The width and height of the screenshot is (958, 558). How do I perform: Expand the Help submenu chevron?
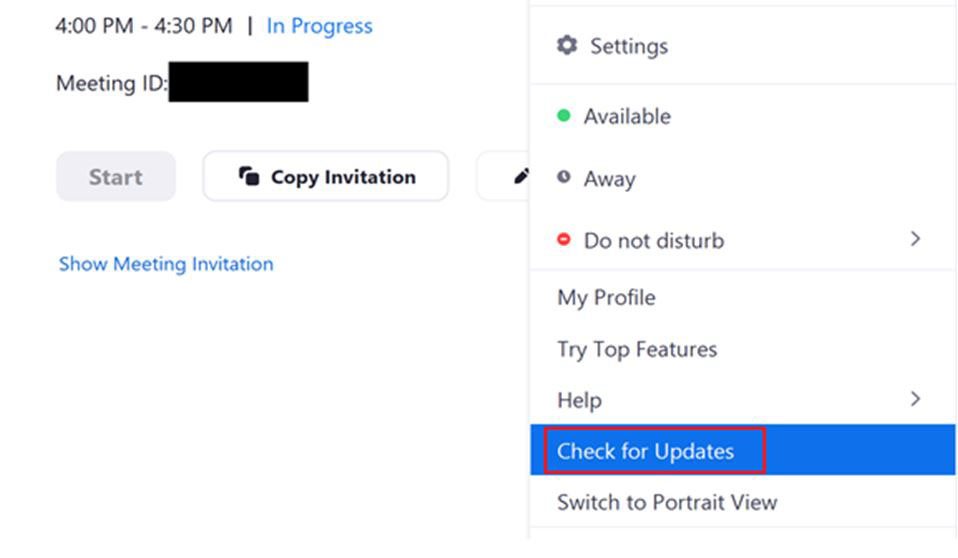click(915, 399)
